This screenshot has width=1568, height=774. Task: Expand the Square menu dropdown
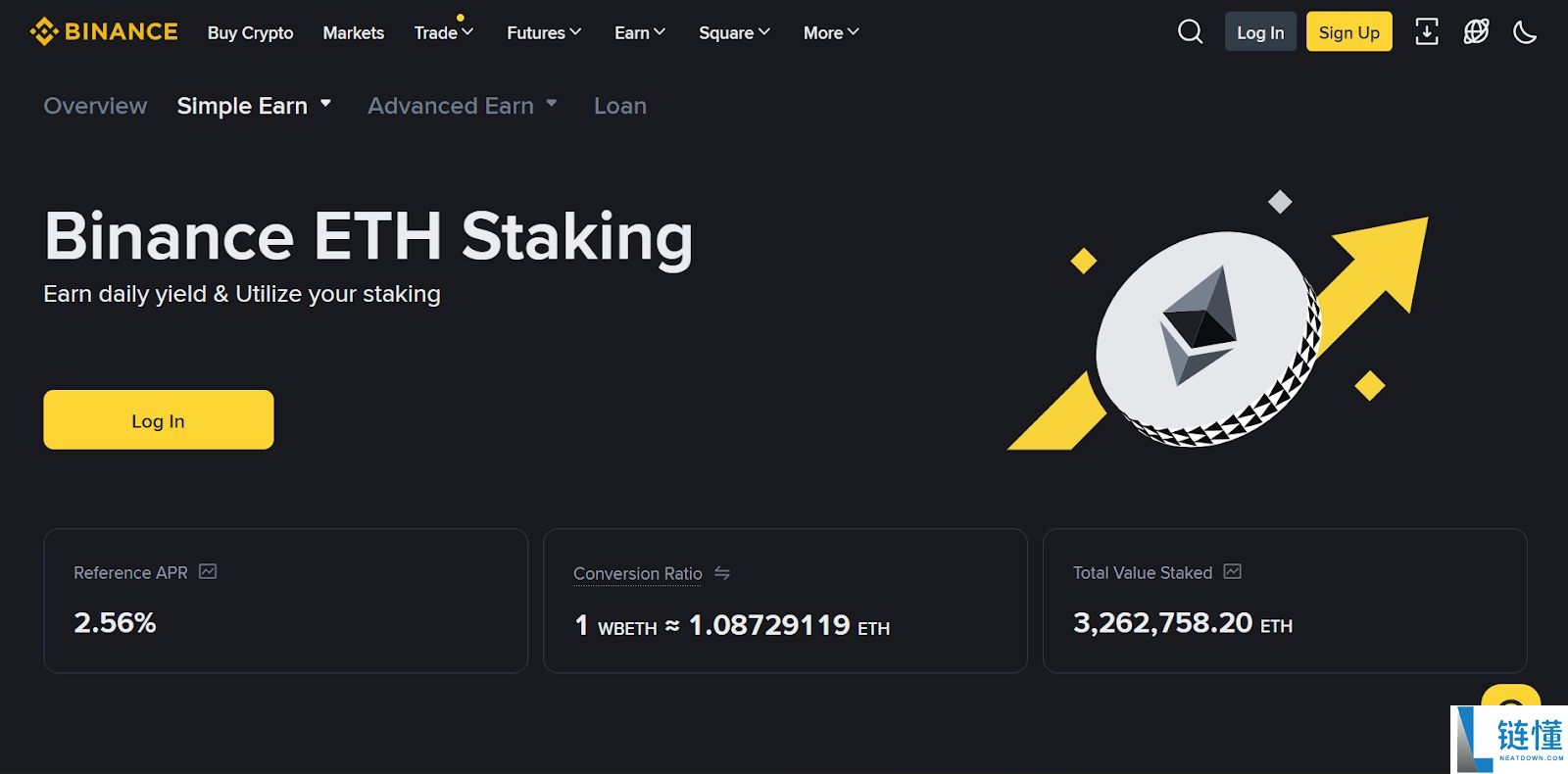click(x=734, y=32)
